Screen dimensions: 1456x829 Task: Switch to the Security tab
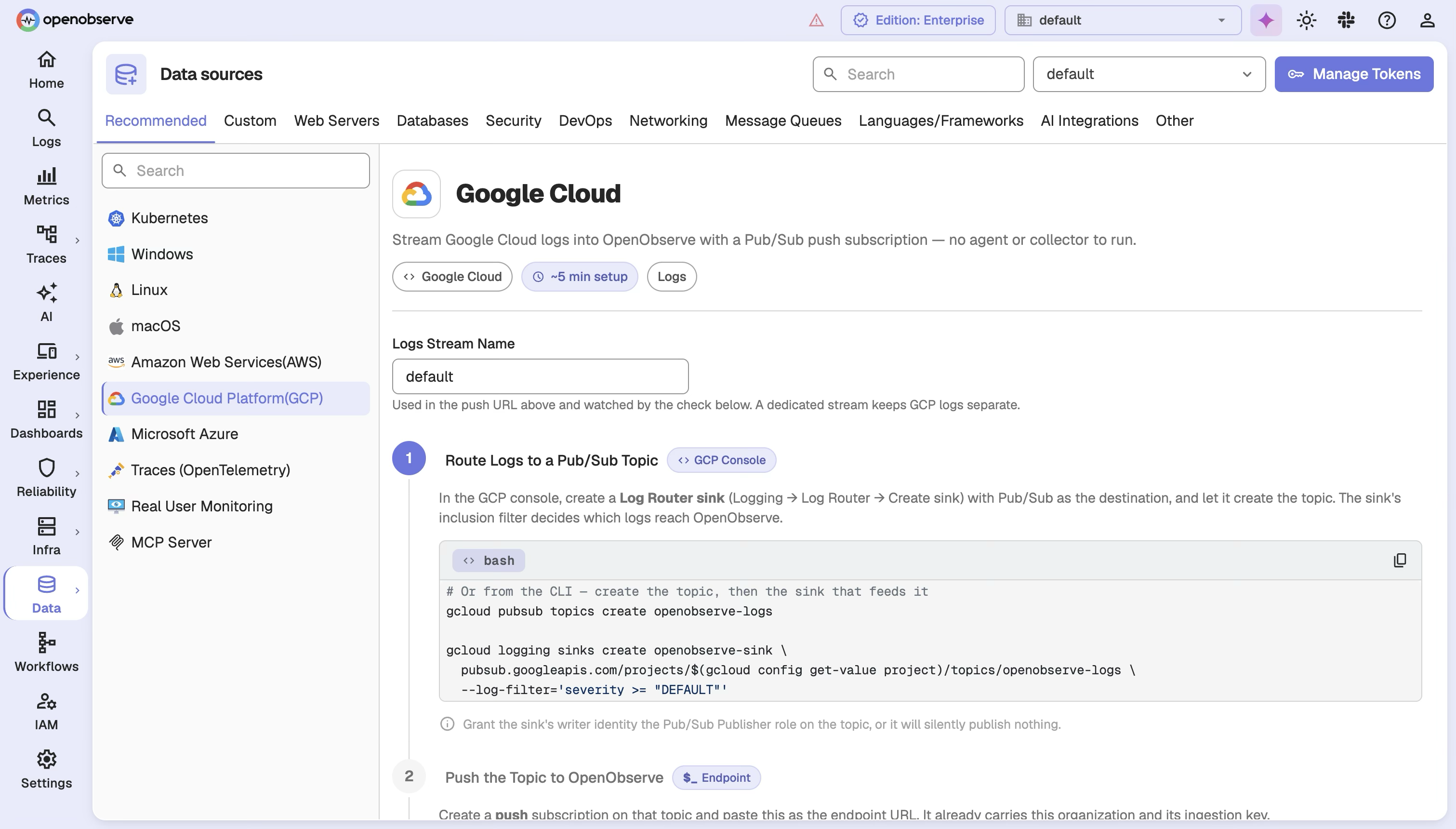click(x=513, y=120)
